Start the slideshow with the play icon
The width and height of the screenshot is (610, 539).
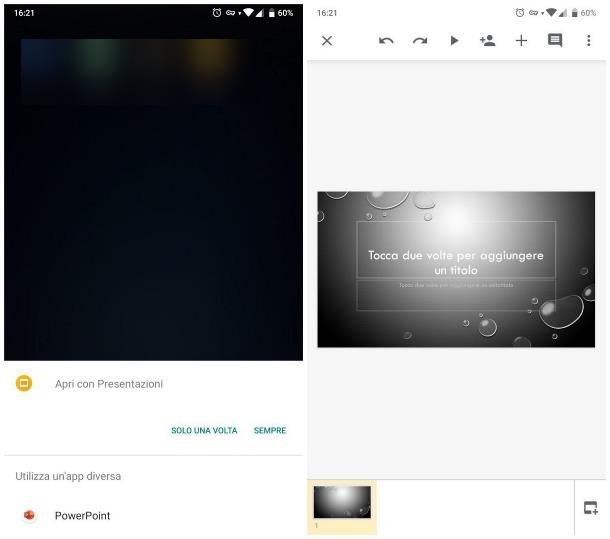coord(454,40)
